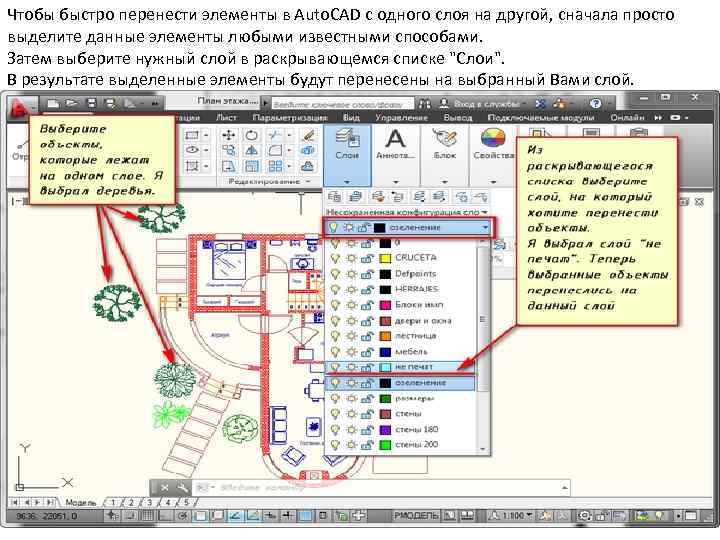The image size is (720, 540).
Task: Click the workspace switching gear icon
Action: [584, 516]
